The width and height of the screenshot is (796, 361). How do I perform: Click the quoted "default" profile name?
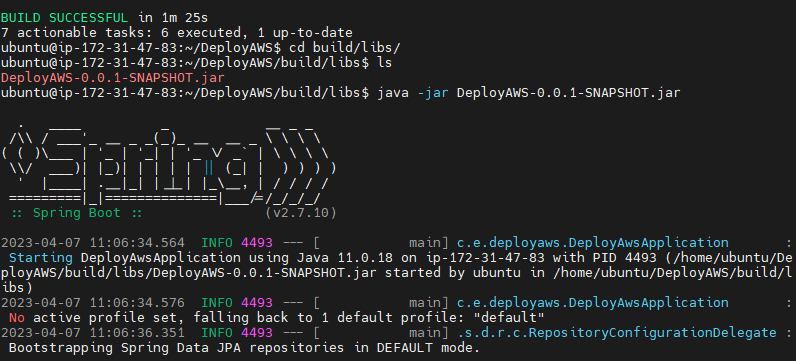click(510, 318)
